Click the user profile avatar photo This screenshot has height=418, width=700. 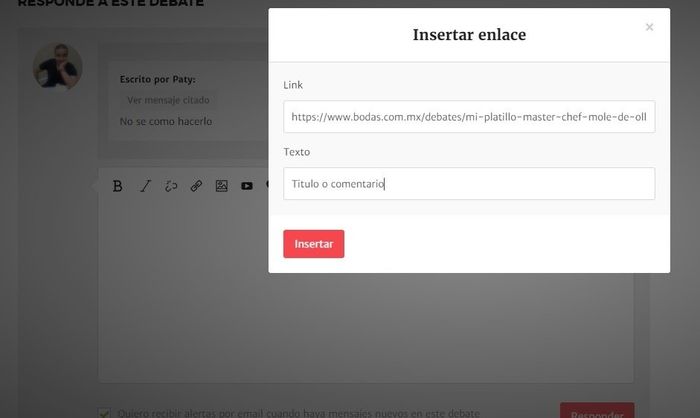(x=57, y=66)
